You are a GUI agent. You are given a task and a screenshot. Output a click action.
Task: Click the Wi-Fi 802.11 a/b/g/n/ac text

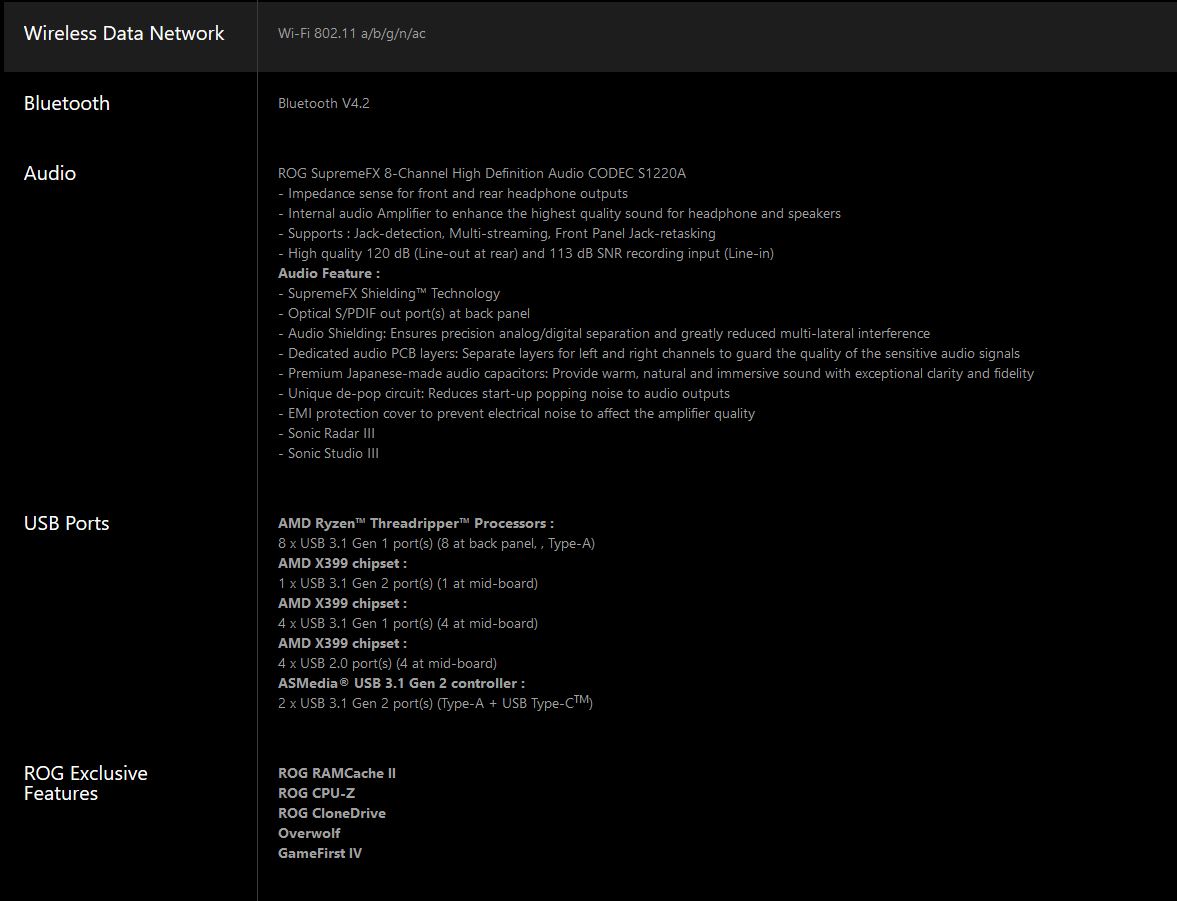352,34
